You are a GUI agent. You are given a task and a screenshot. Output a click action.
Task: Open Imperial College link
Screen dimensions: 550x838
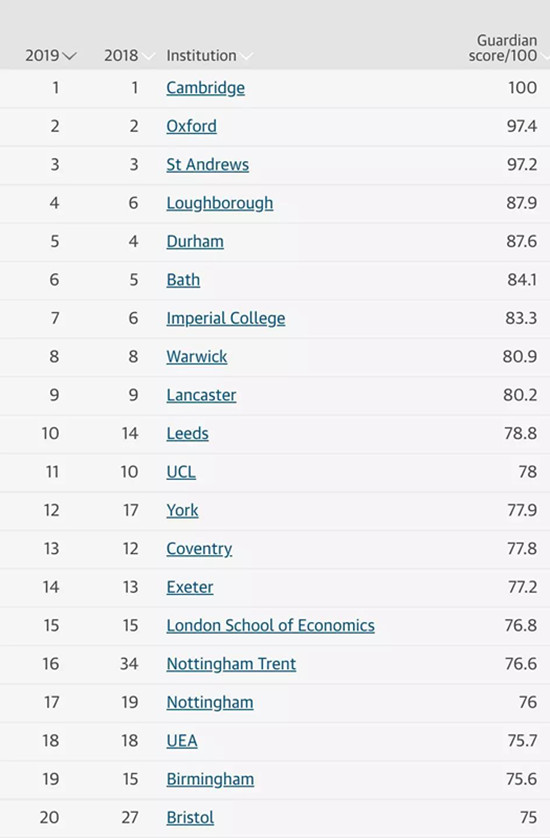[226, 319]
